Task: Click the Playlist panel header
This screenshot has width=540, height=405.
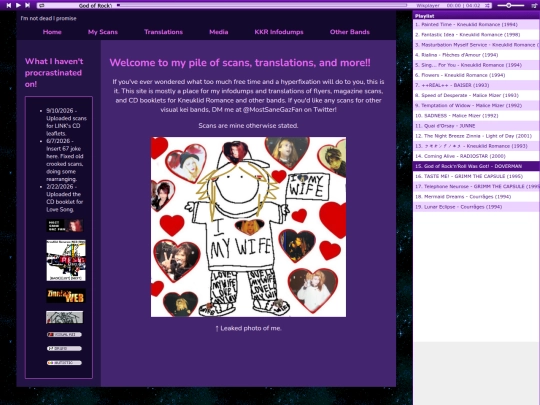Action: [x=476, y=16]
